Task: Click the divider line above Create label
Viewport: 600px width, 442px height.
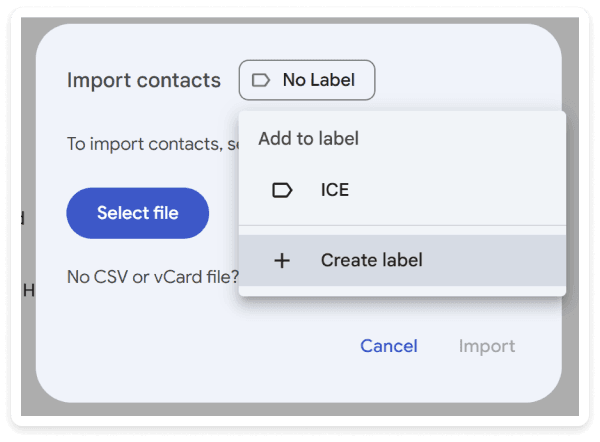Action: [402, 225]
